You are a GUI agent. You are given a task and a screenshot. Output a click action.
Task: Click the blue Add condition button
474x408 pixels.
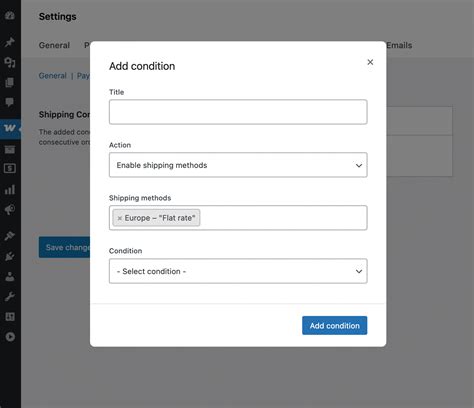(x=334, y=325)
